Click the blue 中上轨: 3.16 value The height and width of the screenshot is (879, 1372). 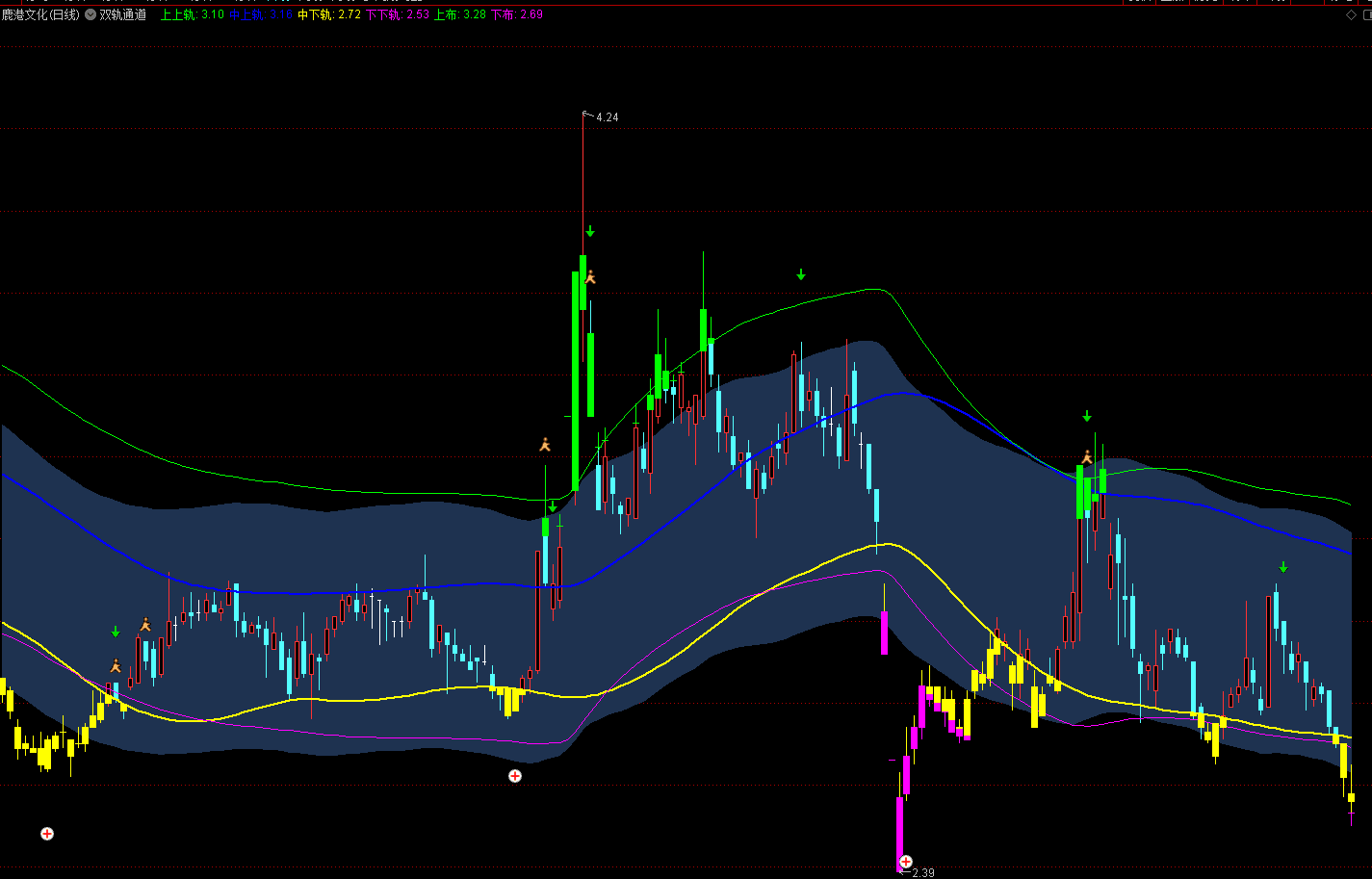261,14
